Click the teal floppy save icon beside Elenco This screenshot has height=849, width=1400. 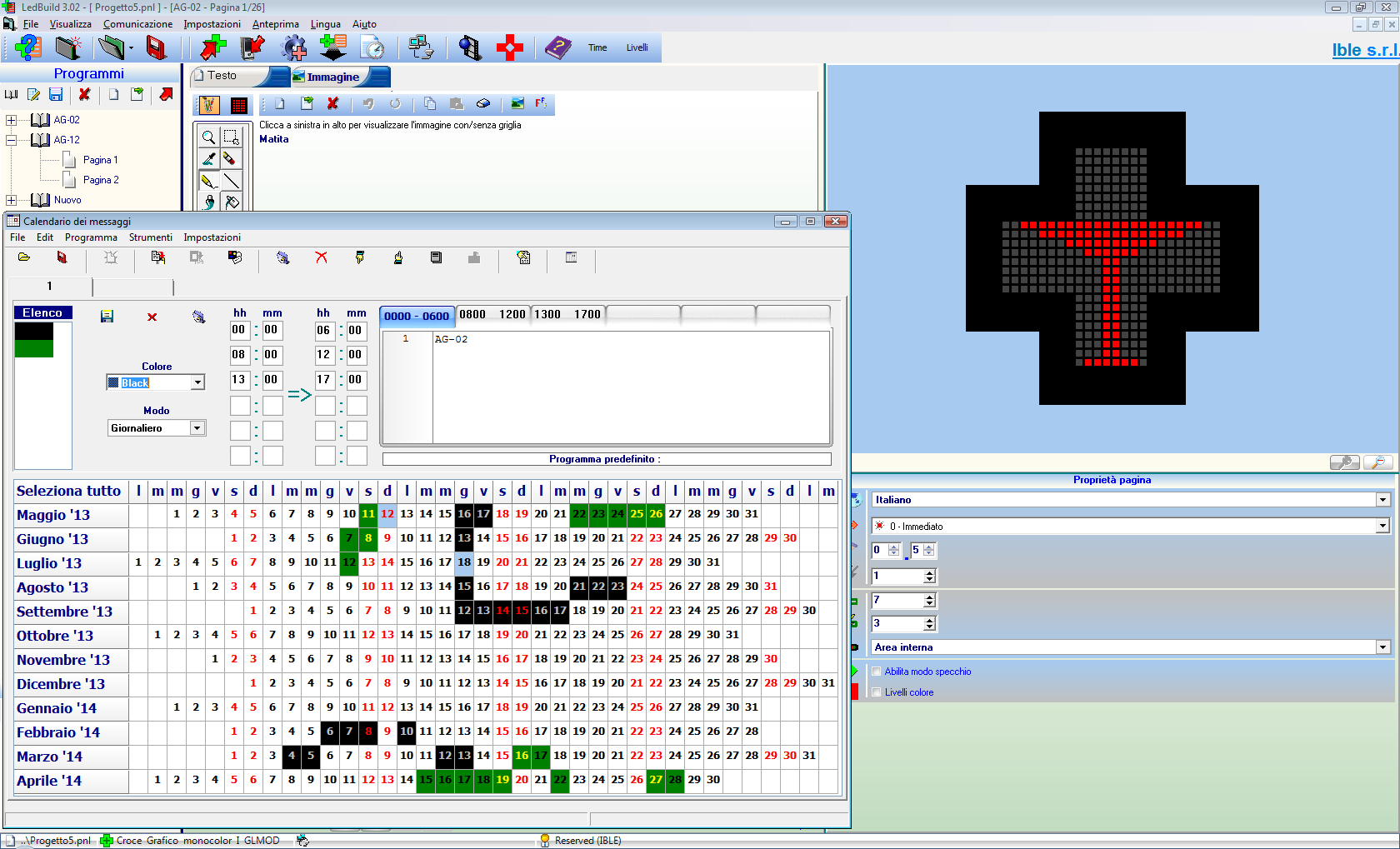[x=107, y=317]
